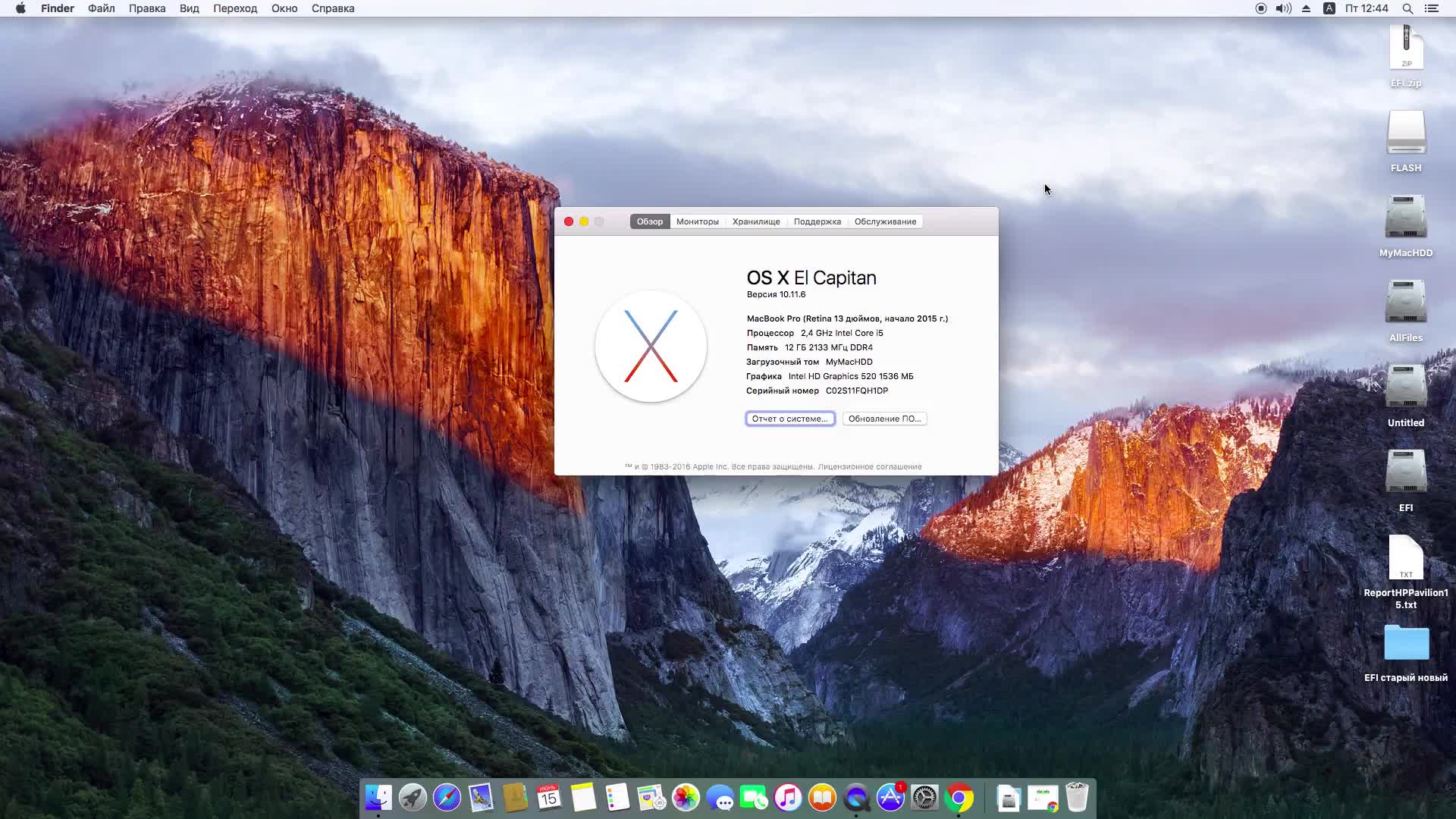1456x819 pixels.
Task: Select FLASH drive on desktop
Action: (x=1406, y=142)
